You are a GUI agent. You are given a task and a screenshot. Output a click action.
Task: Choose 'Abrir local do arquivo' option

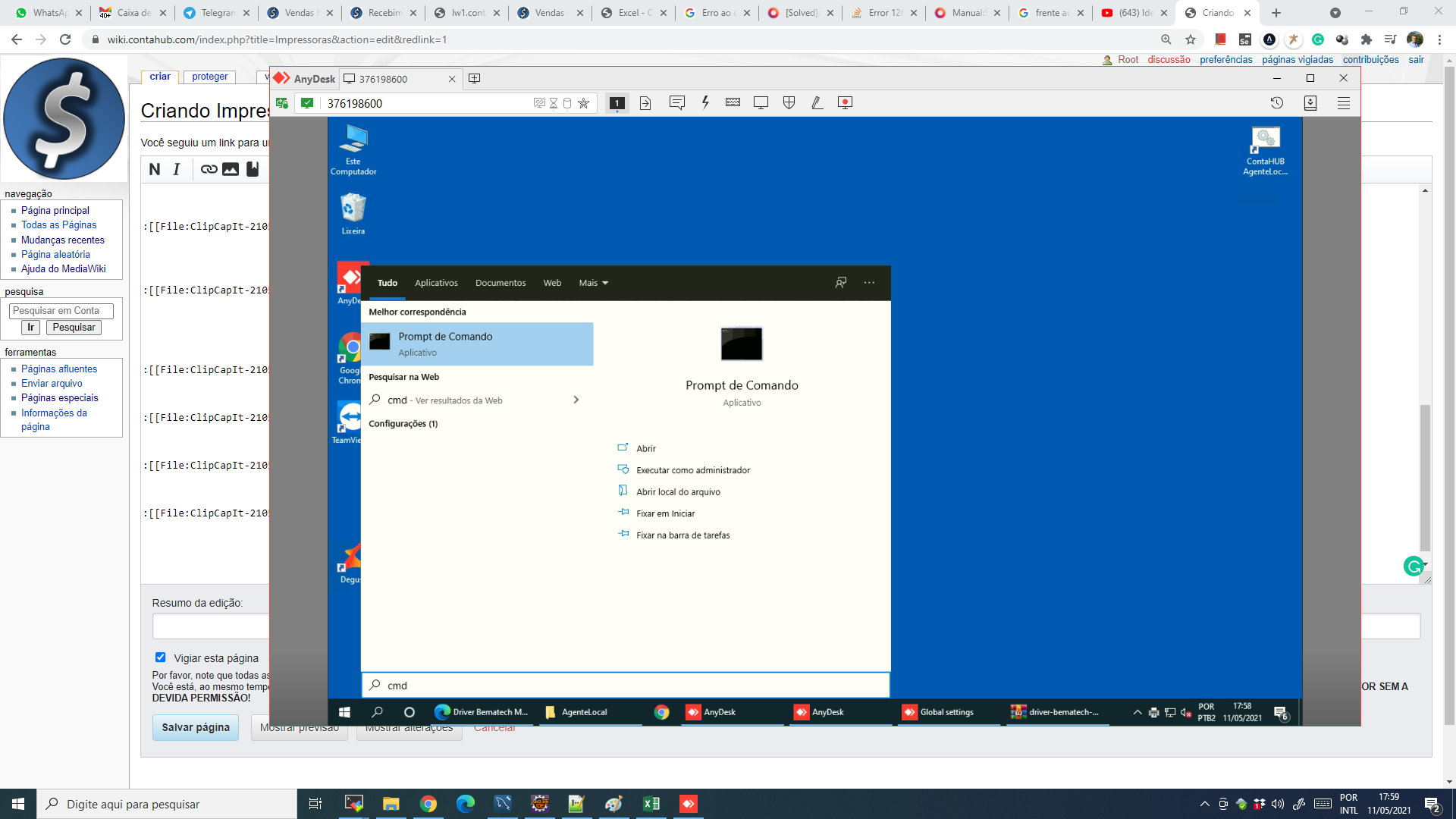678,492
